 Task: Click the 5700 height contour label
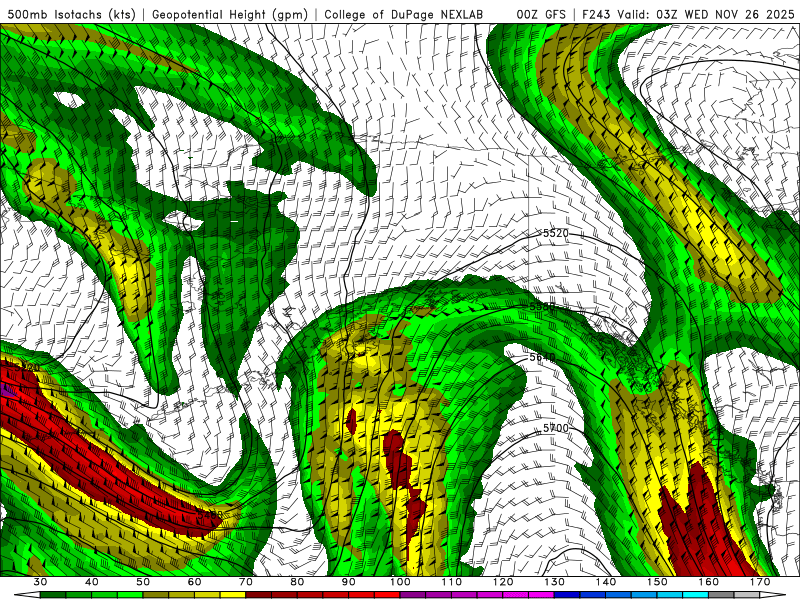click(x=556, y=428)
